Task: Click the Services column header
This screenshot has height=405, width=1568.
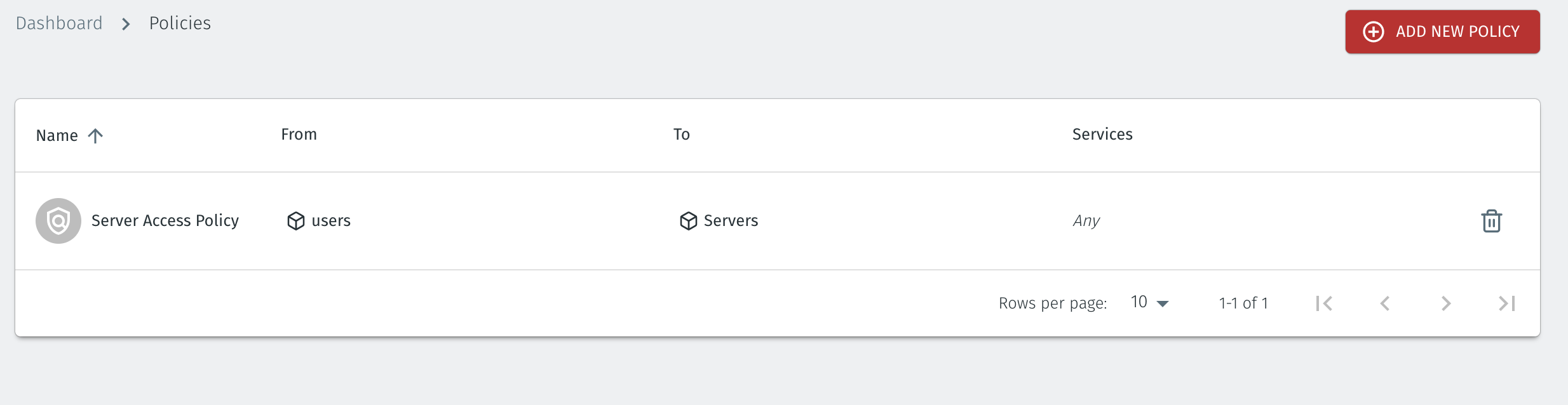Action: 1102,135
